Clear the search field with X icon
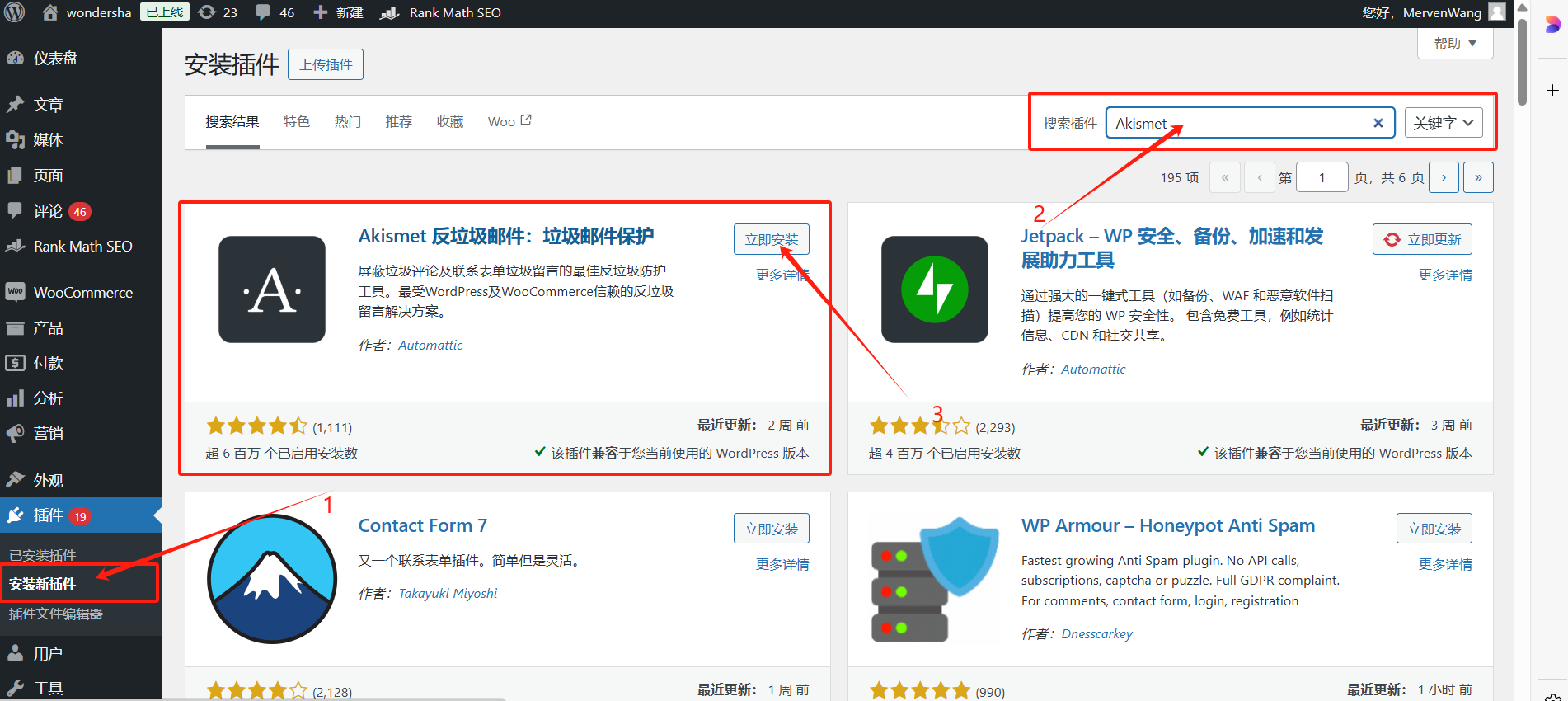The height and width of the screenshot is (701, 1568). coord(1378,123)
